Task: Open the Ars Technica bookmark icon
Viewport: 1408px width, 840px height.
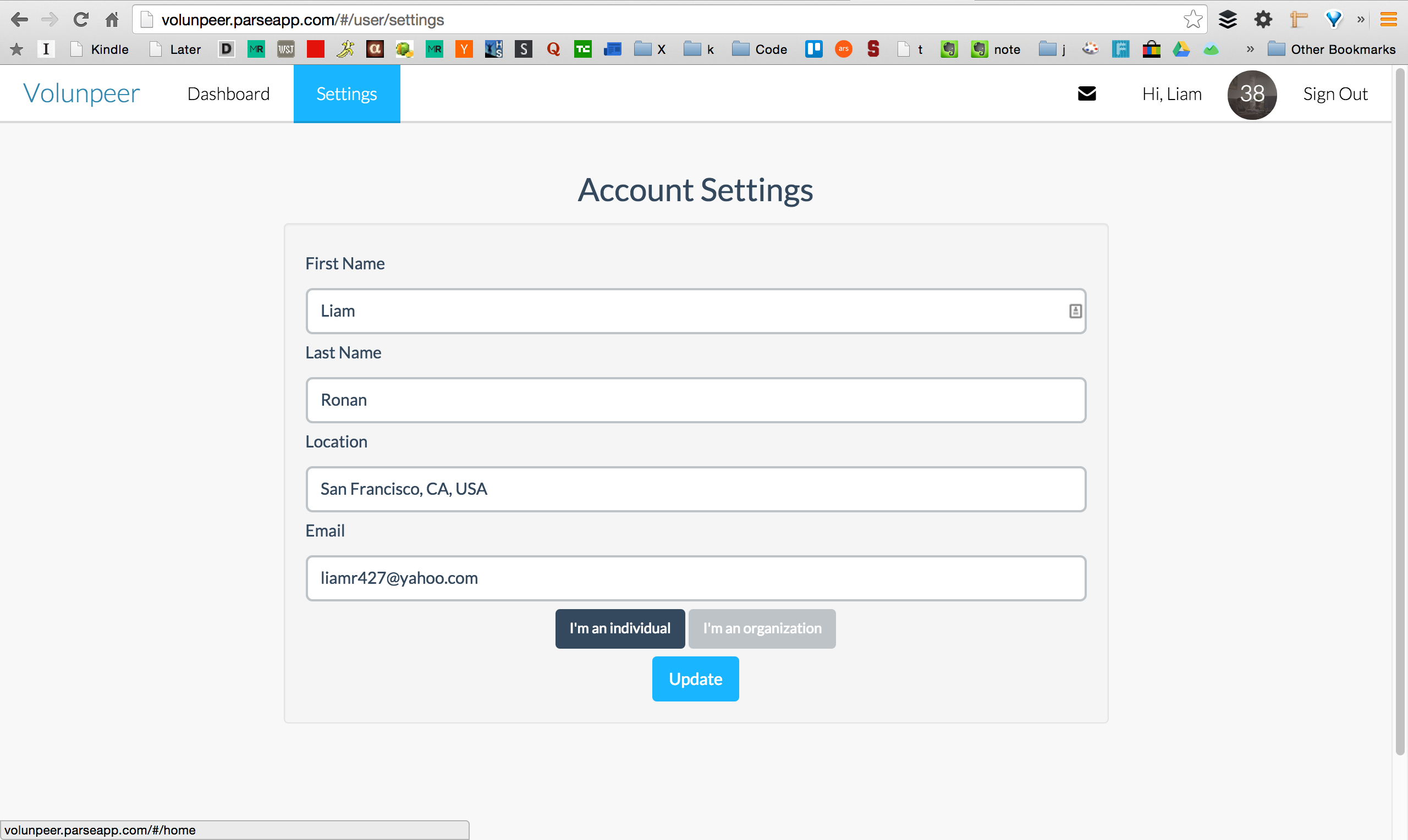Action: click(x=843, y=49)
